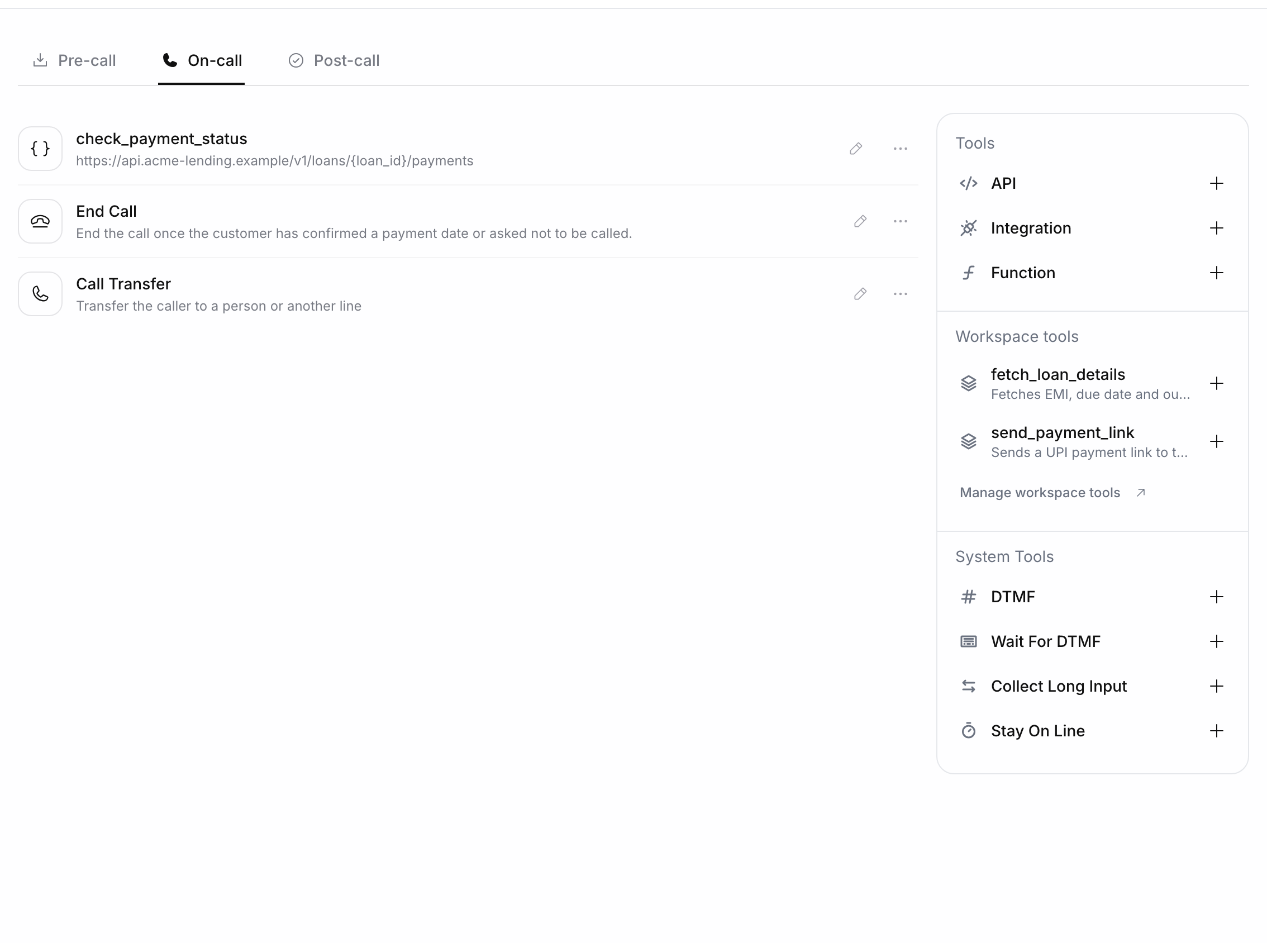Screen dimensions: 1267x952
Task: Add an API tool with plus
Action: (x=1217, y=184)
